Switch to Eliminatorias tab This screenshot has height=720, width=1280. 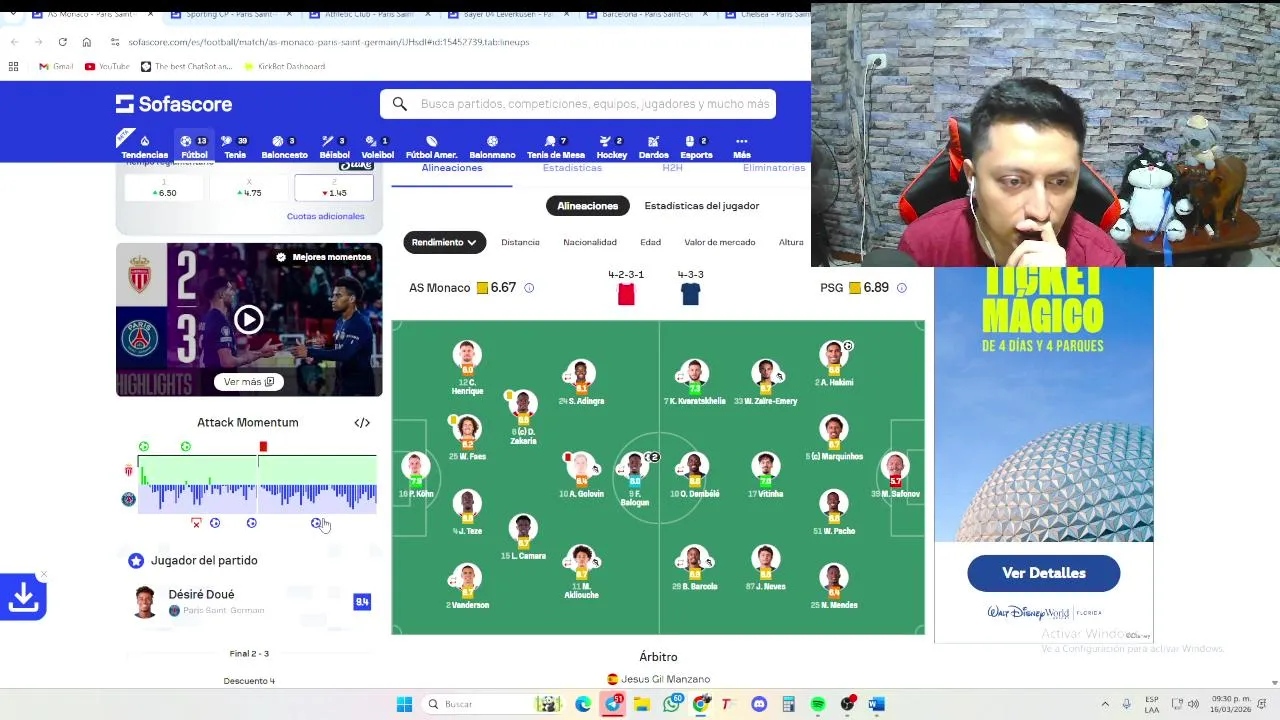click(x=774, y=169)
